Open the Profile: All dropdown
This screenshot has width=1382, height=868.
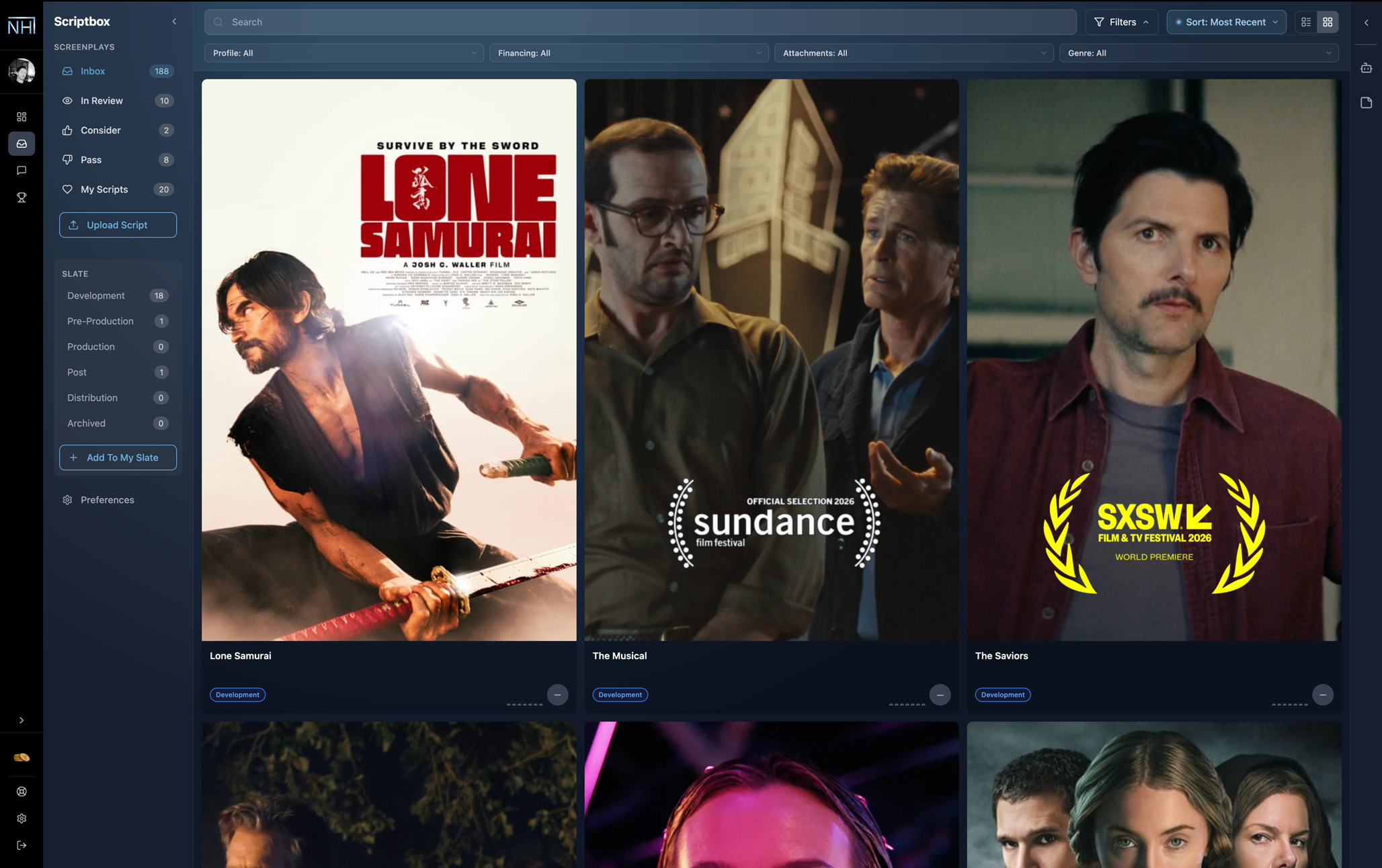click(x=344, y=53)
